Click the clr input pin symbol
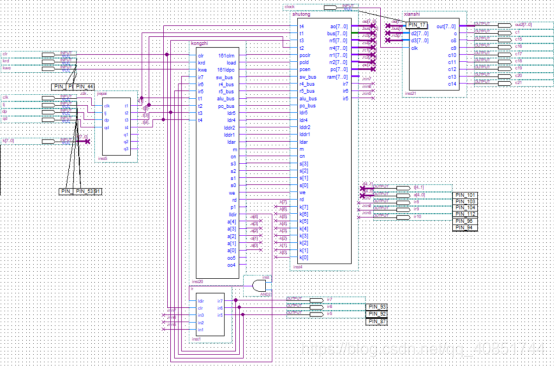Screen dimensions: 554x367 coord(48,55)
